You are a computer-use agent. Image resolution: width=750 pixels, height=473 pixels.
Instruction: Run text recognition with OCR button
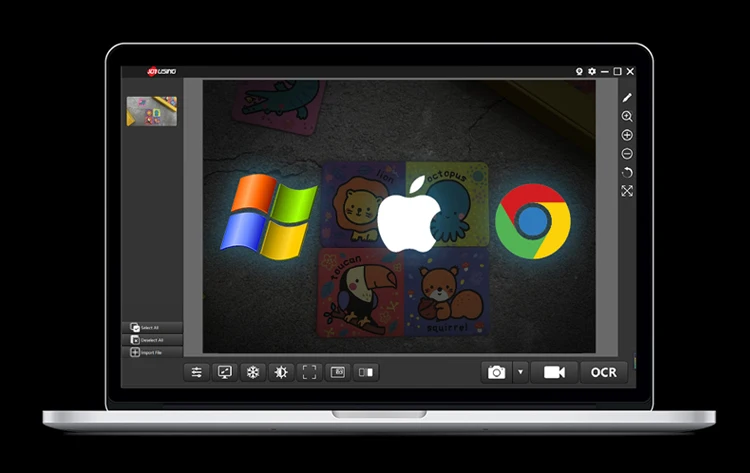click(x=604, y=372)
